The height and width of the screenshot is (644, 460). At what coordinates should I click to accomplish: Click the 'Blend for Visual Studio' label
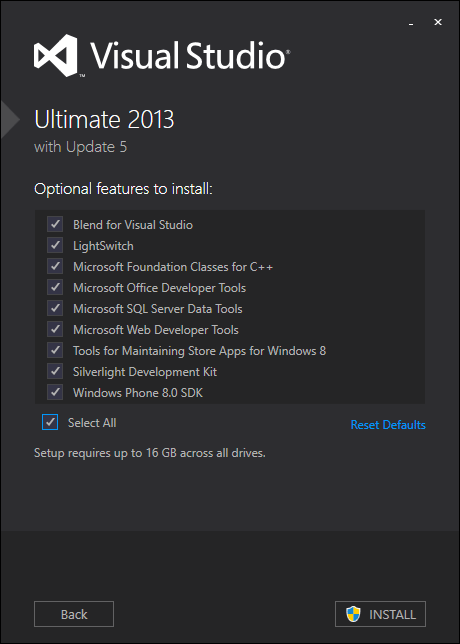pyautogui.click(x=133, y=225)
